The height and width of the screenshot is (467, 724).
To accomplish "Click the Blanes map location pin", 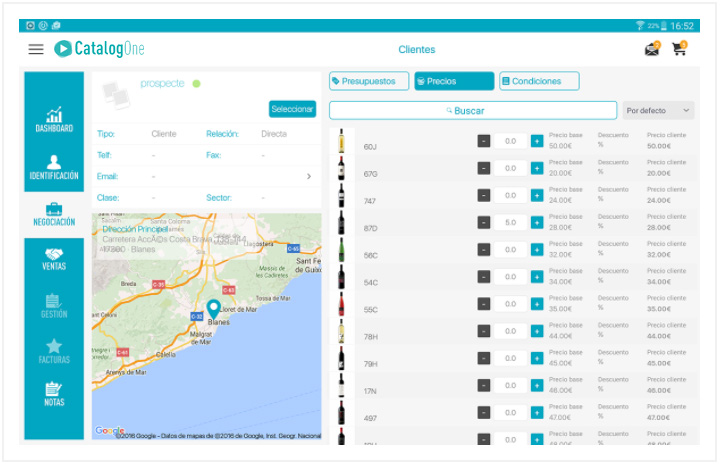I will coord(213,308).
